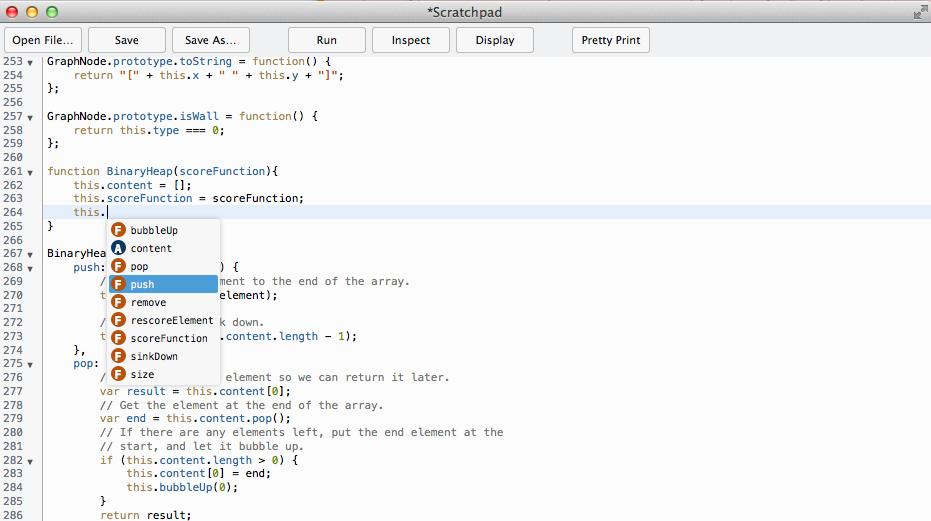Click the attribute icon beside content
The image size is (931, 521).
tap(119, 248)
